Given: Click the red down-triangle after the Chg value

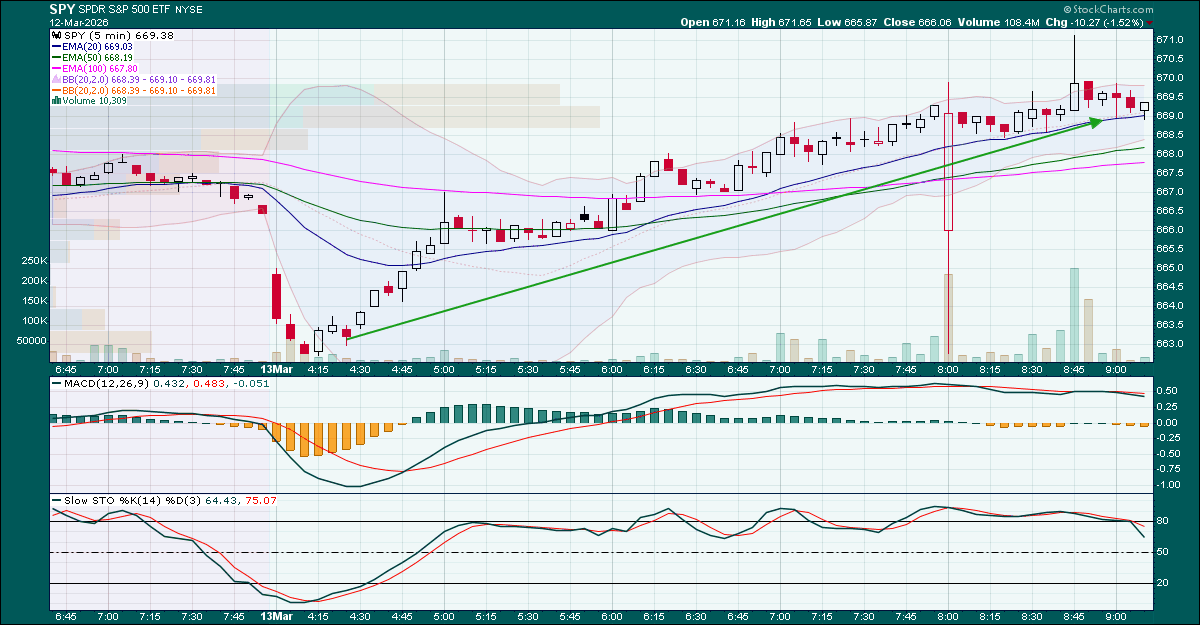Looking at the screenshot, I should tap(1150, 22).
